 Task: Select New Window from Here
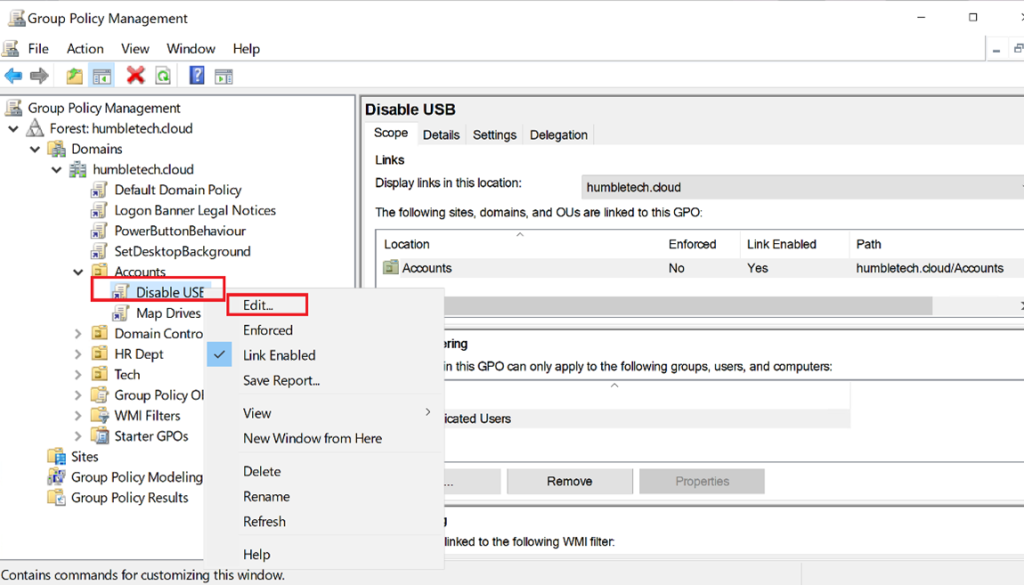pyautogui.click(x=324, y=439)
